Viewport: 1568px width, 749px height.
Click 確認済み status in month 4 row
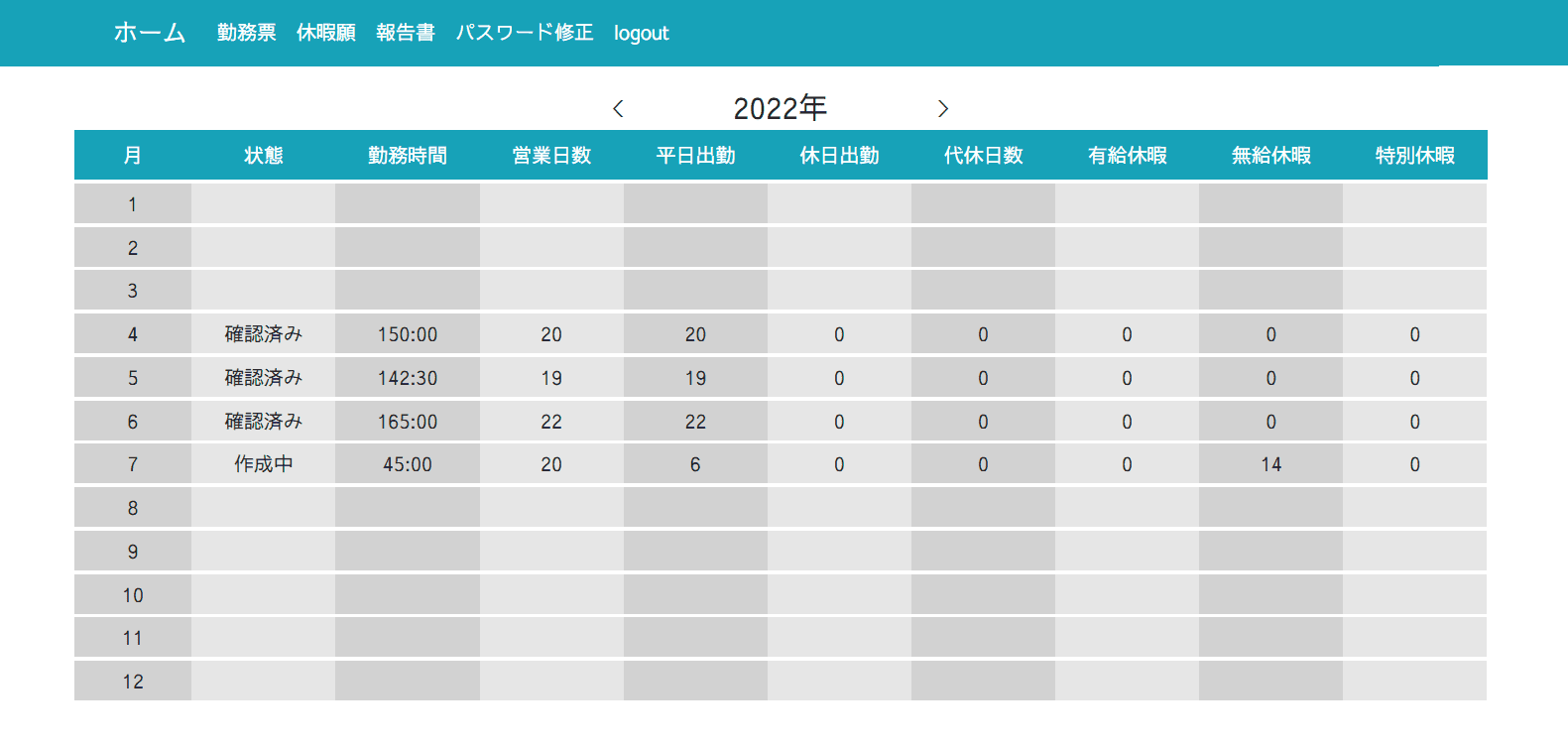coord(264,334)
